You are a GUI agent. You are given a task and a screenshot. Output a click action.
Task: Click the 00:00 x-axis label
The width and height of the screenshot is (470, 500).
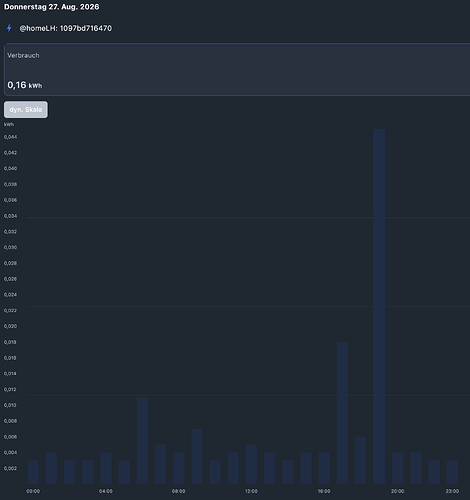coord(33,491)
